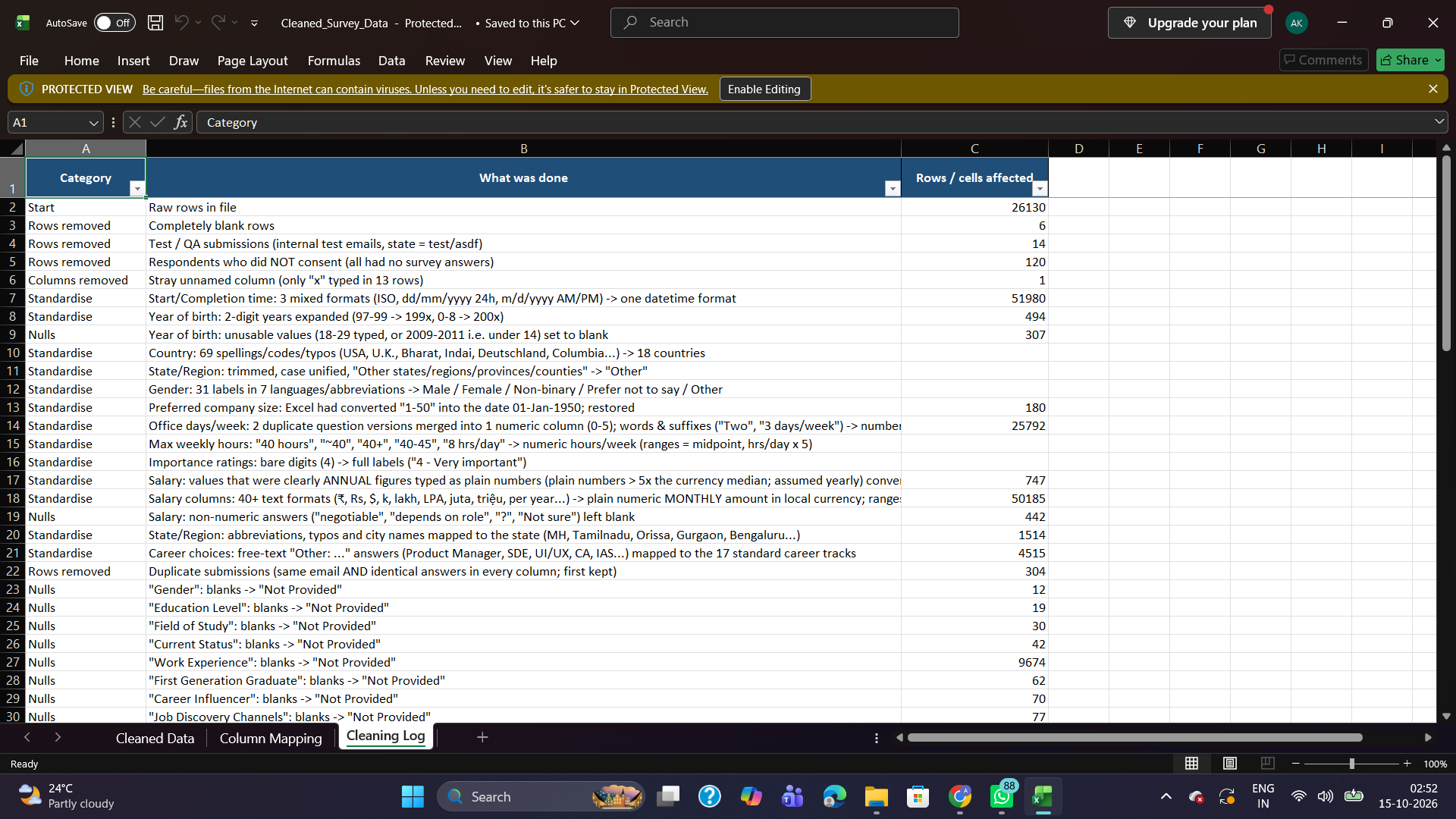This screenshot has height=819, width=1456.
Task: Select the Page Break Preview icon
Action: 1268,764
